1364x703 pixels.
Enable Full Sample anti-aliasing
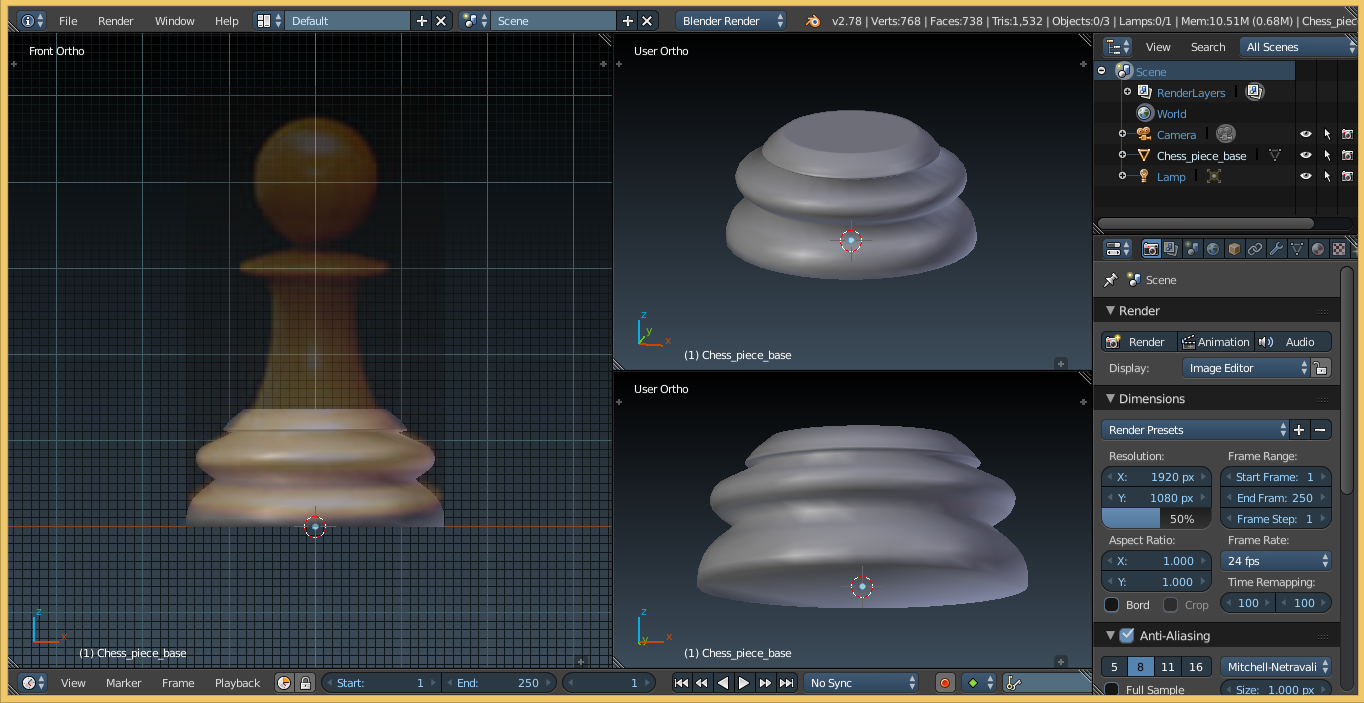click(x=1113, y=689)
